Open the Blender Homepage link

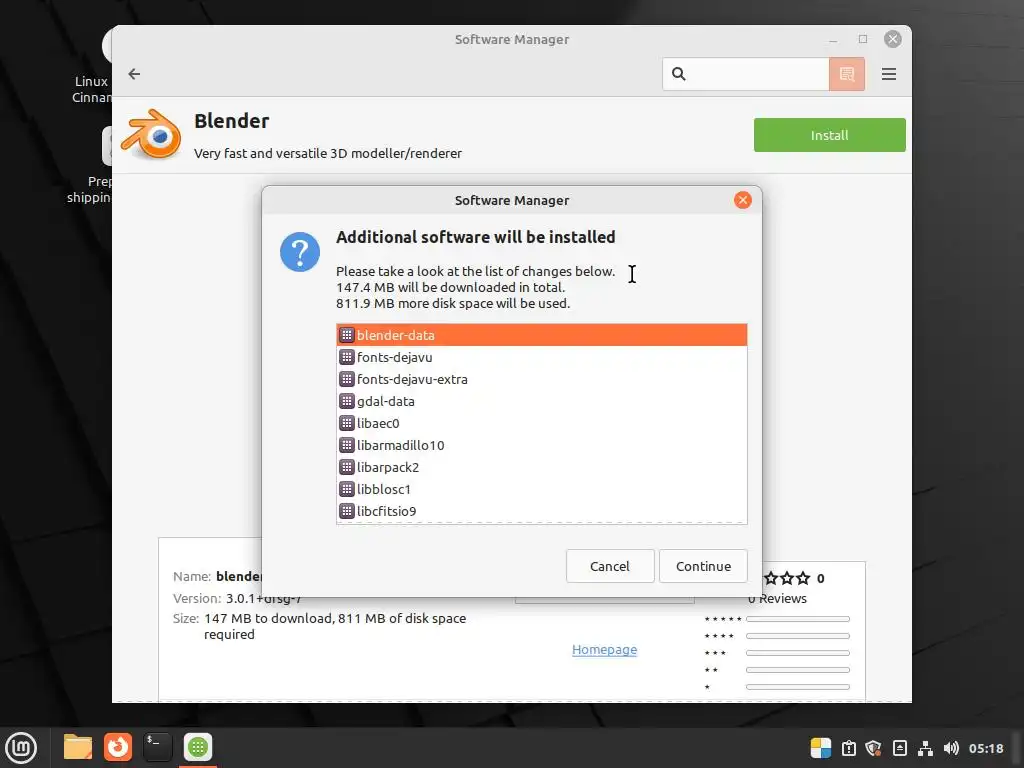pos(604,650)
